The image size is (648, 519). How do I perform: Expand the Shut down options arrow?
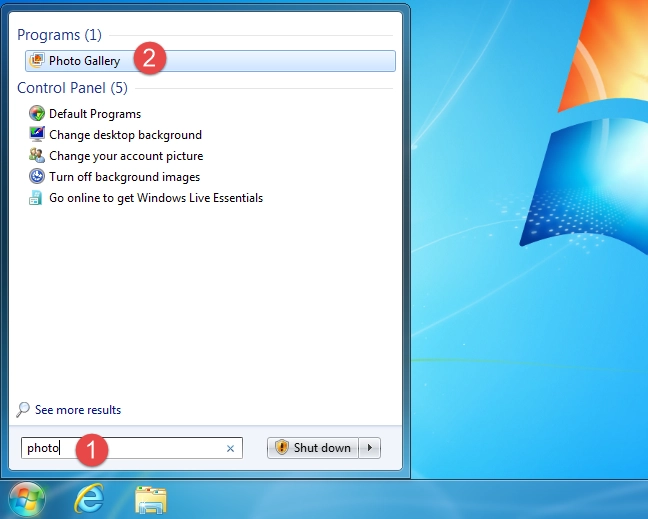coord(369,448)
